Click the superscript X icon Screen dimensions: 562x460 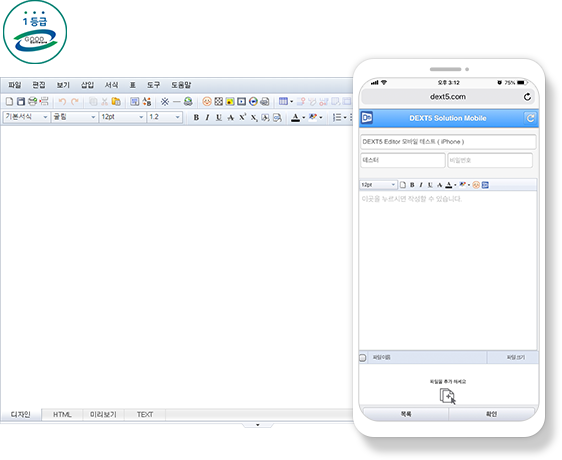(242, 117)
